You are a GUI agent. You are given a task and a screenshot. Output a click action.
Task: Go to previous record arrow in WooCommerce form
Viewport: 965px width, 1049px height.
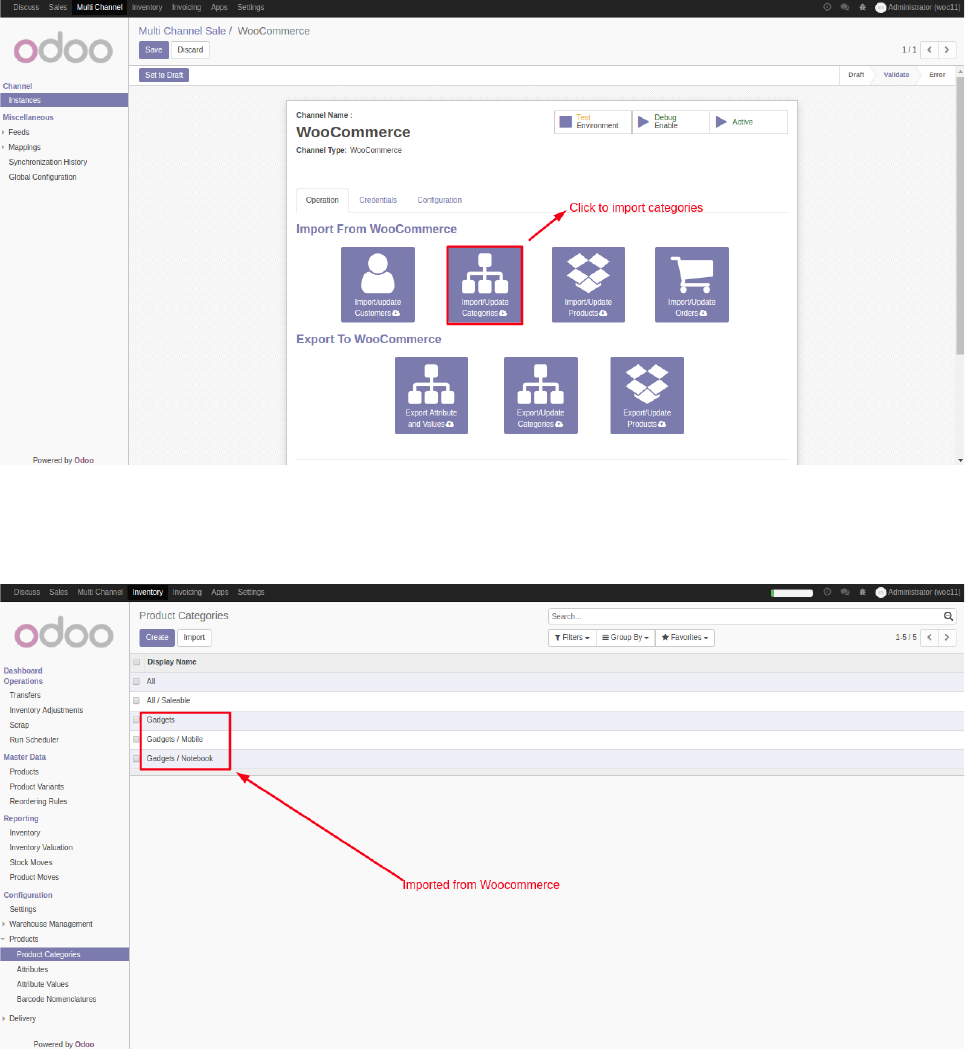[930, 50]
